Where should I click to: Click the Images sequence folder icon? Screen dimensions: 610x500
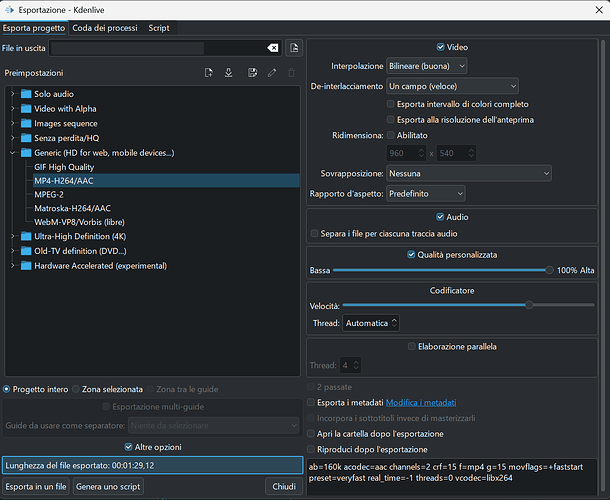26,123
